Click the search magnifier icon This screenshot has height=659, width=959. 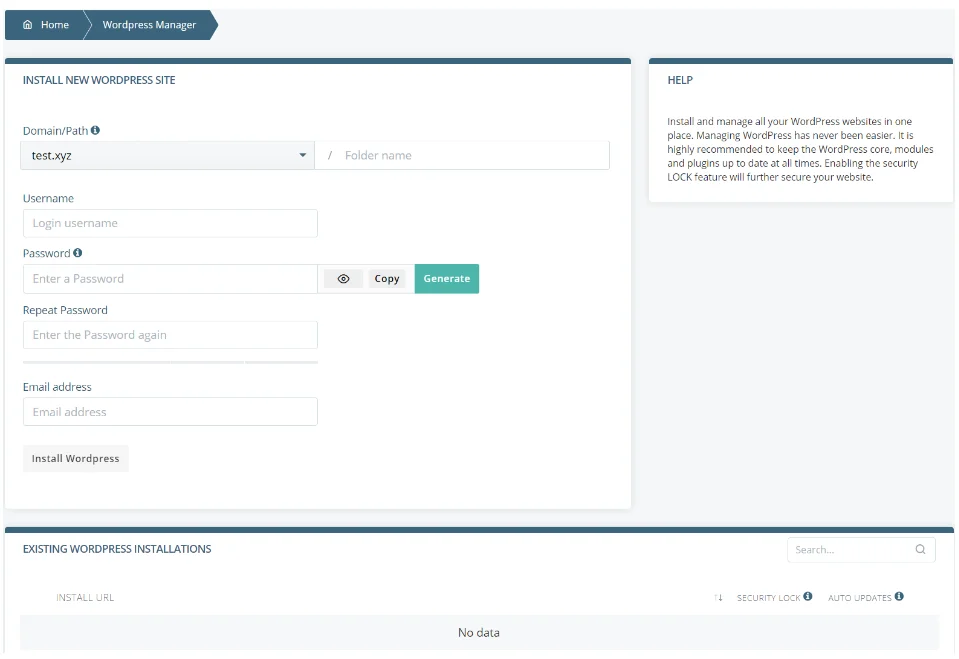click(920, 549)
